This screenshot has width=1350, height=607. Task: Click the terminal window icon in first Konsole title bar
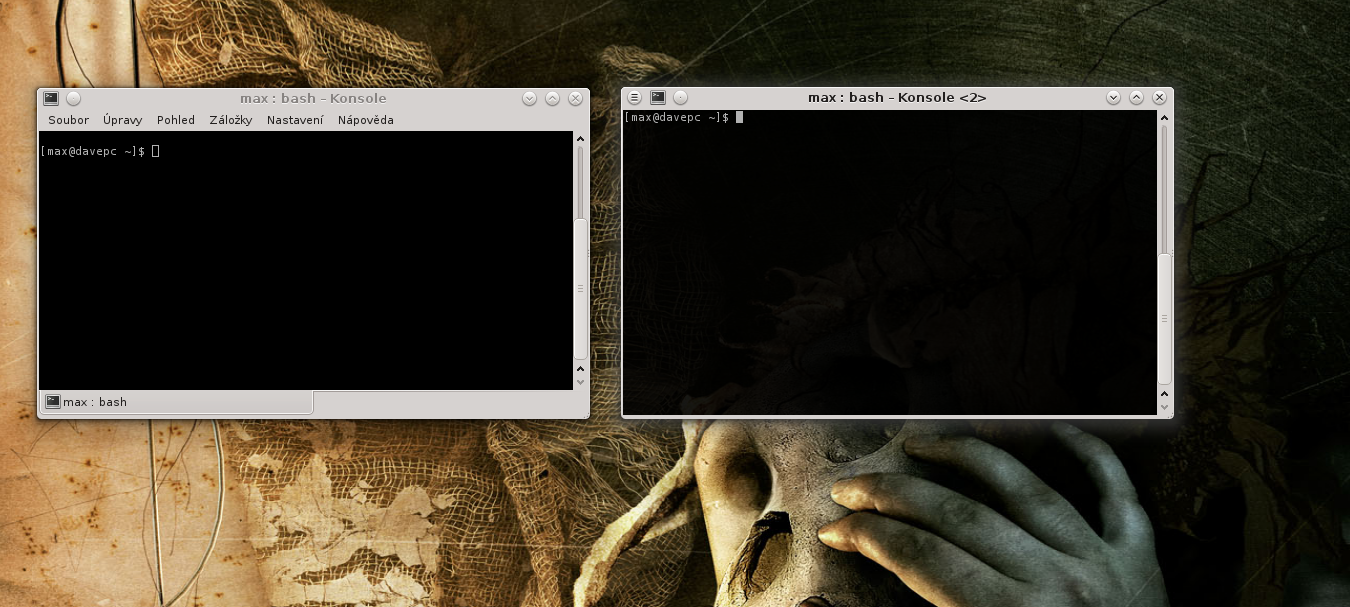coord(51,98)
